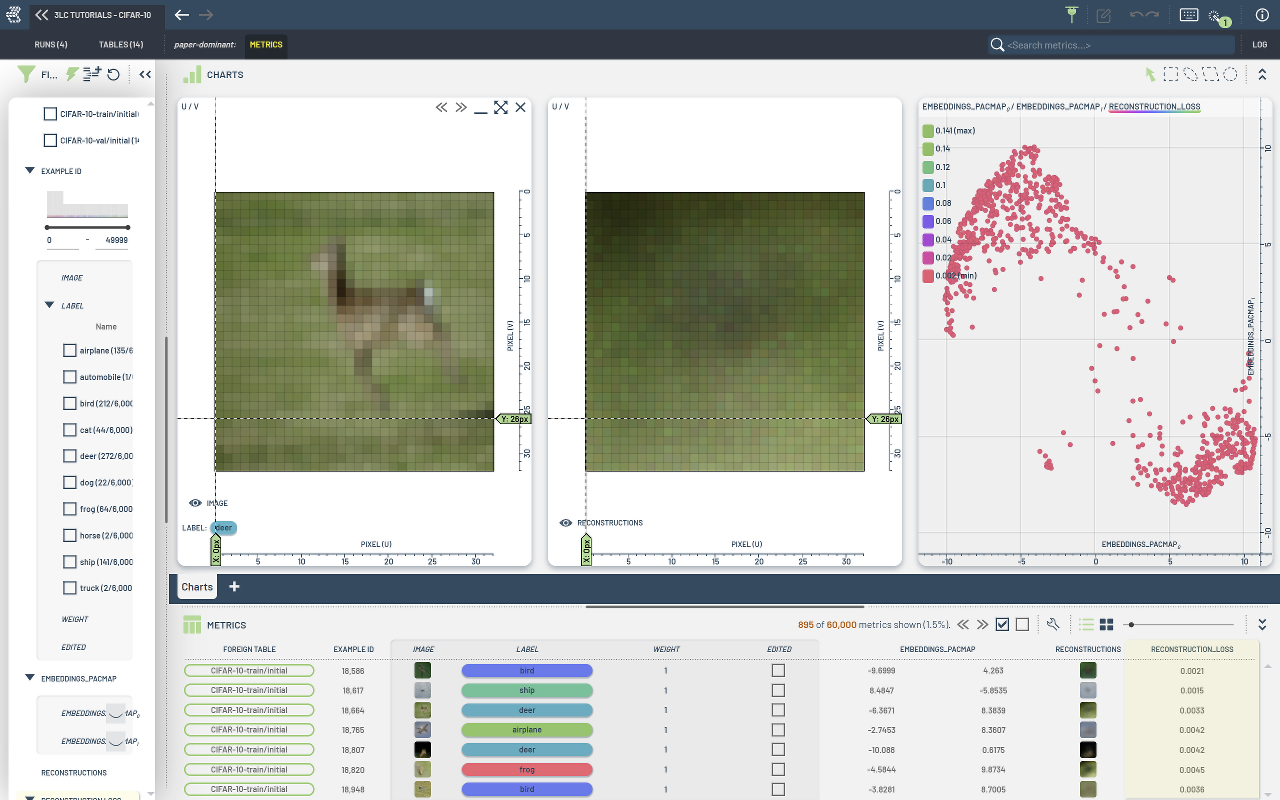
Task: Toggle the IMAGE eye visibility icon
Action: [195, 503]
